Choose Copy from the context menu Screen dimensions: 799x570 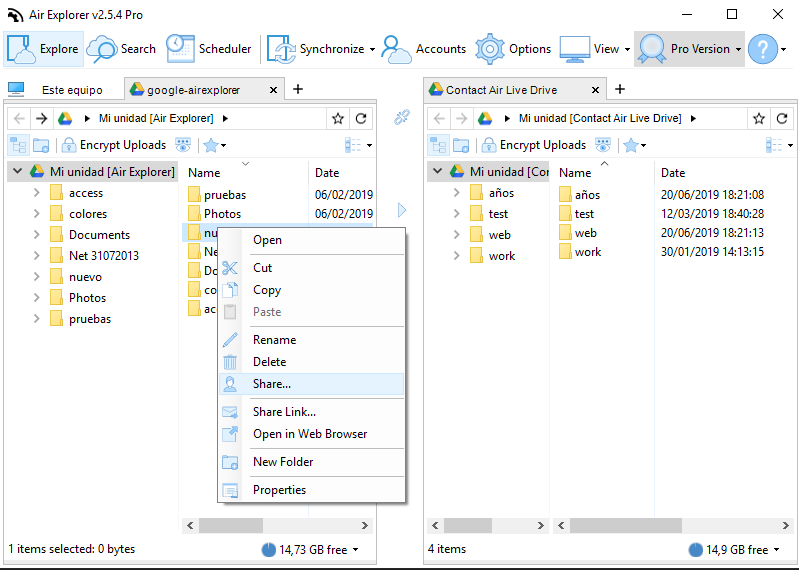point(311,290)
